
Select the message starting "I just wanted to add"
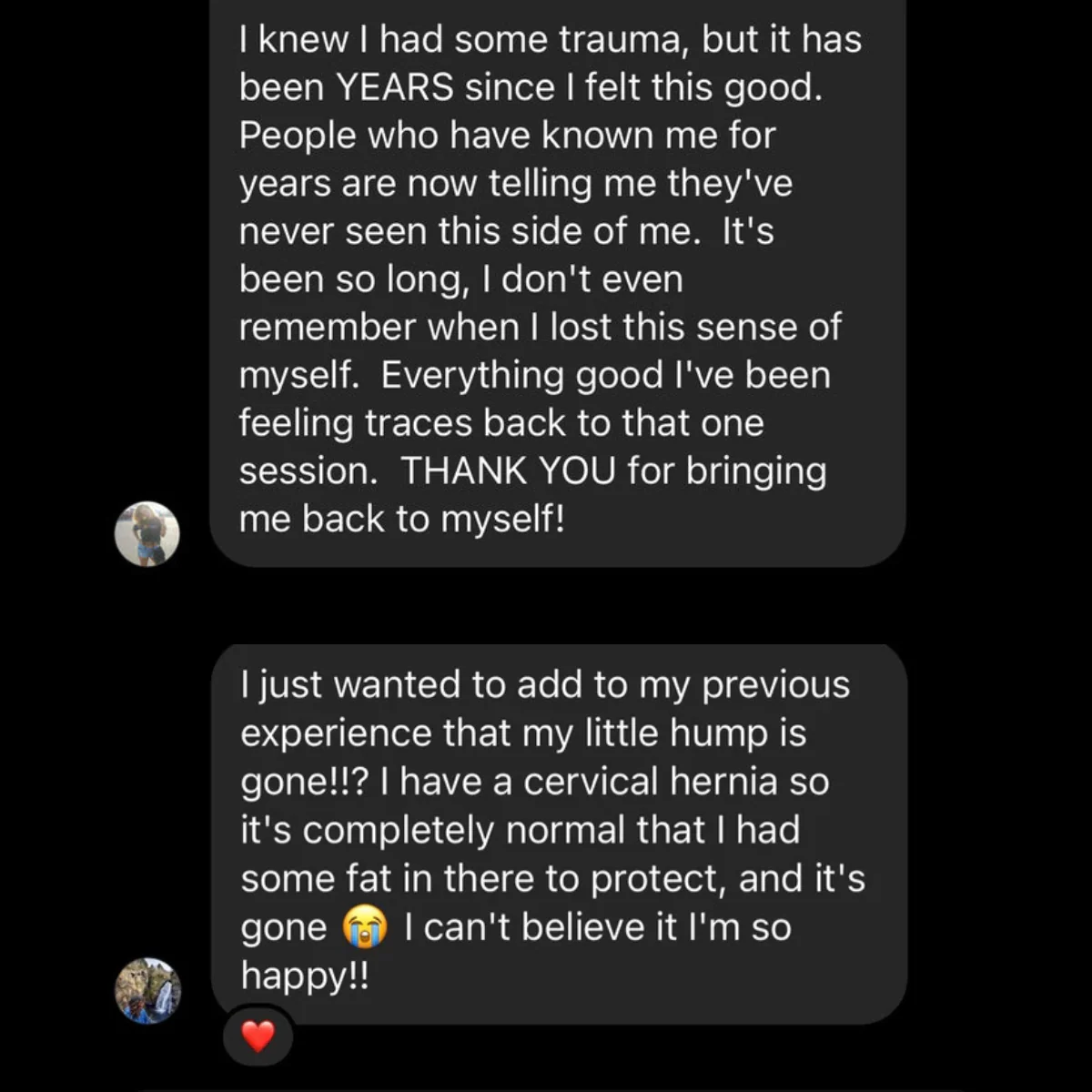[559, 830]
